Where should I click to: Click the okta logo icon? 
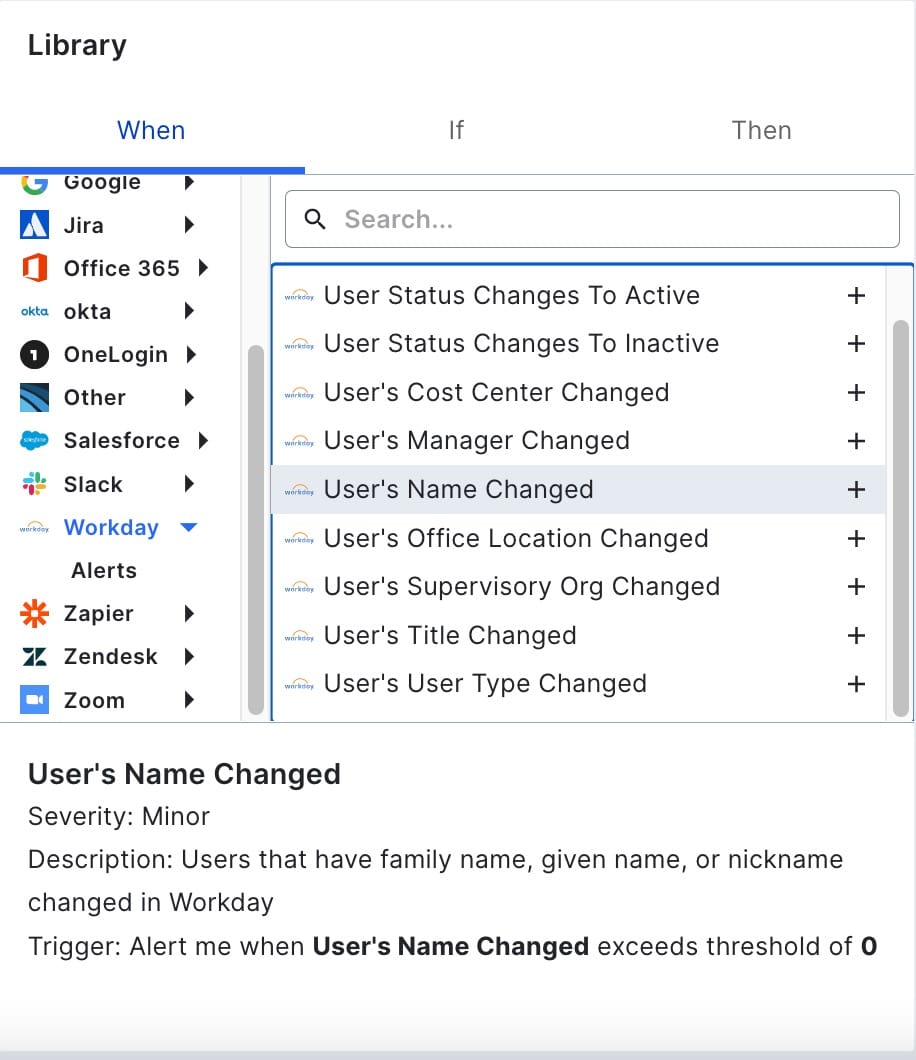click(x=34, y=311)
